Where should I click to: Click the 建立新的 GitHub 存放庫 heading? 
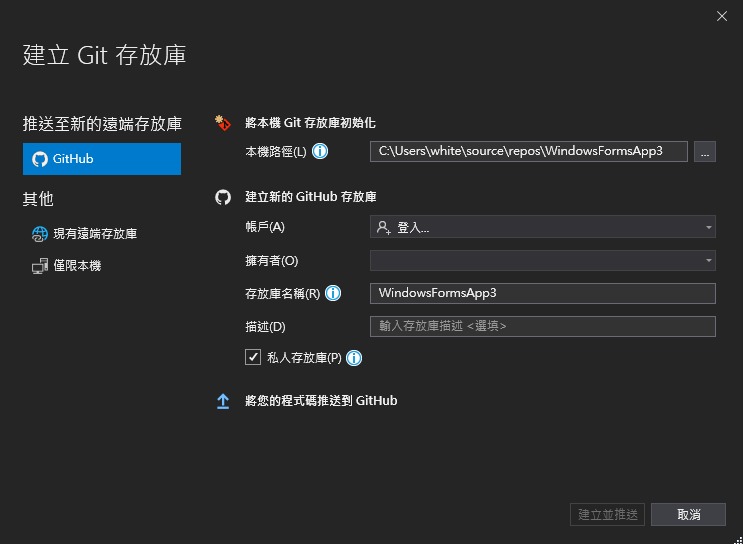point(310,197)
